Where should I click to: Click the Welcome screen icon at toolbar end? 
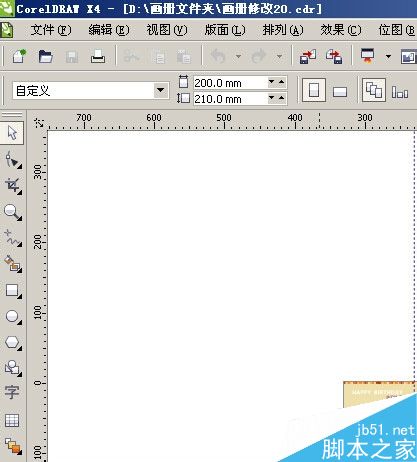click(x=409, y=56)
